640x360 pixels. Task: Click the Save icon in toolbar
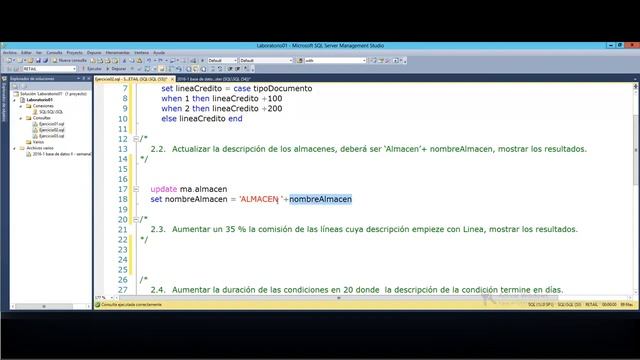pyautogui.click(x=38, y=60)
